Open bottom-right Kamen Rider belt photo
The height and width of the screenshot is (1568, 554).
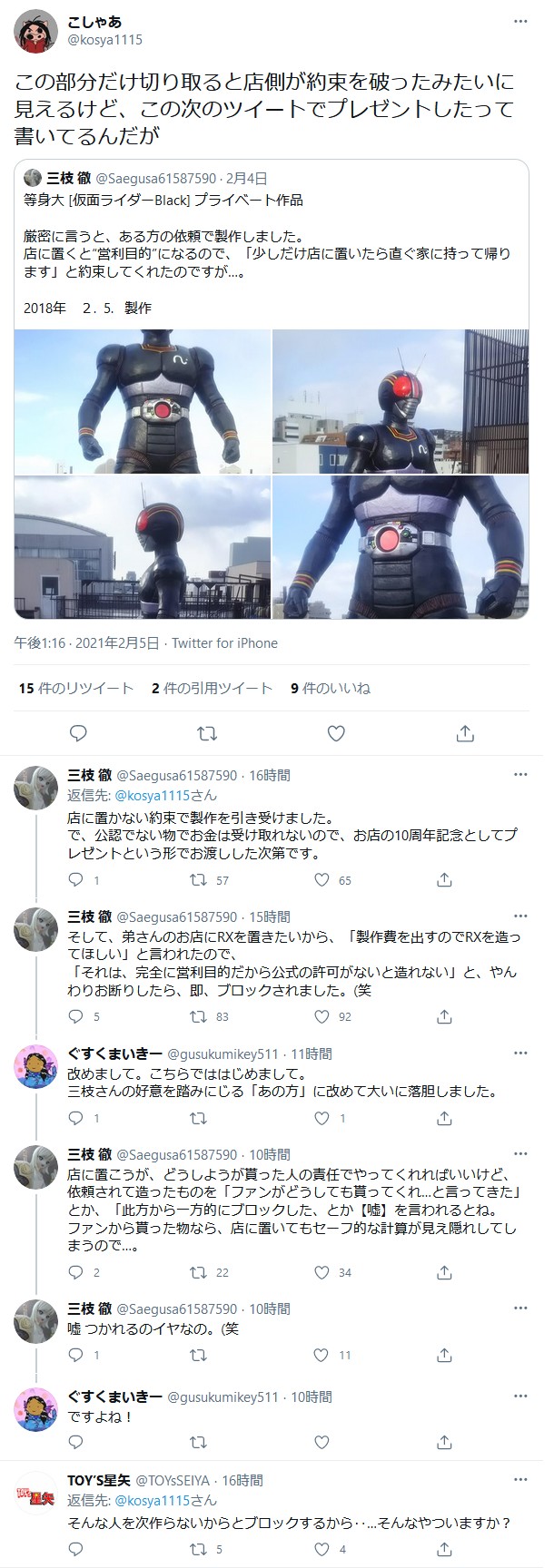coord(401,547)
